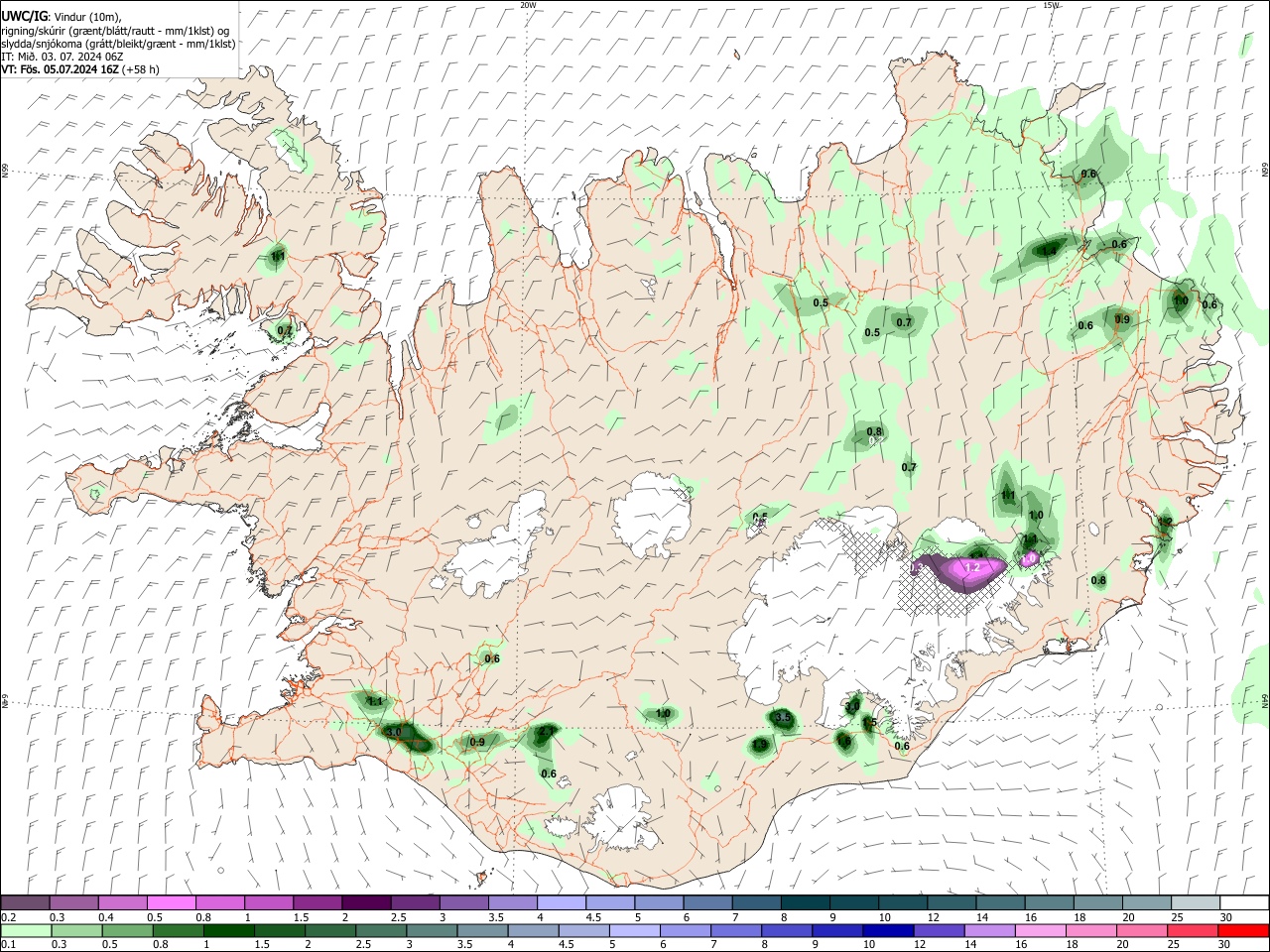Image resolution: width=1270 pixels, height=952 pixels.
Task: Pick the light pink 16–18 rain swatch
Action: 1040,930
